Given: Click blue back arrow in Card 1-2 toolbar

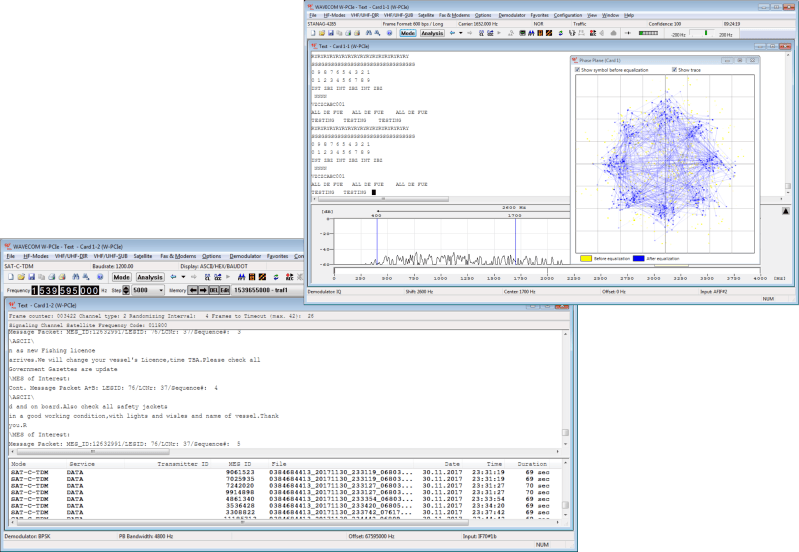Looking at the screenshot, I should pyautogui.click(x=173, y=277).
